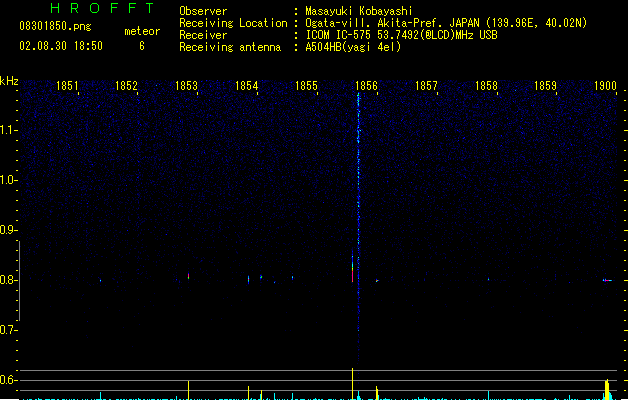Click the yellow power spike at 1853
The image size is (629, 400).
pyautogui.click(x=189, y=390)
